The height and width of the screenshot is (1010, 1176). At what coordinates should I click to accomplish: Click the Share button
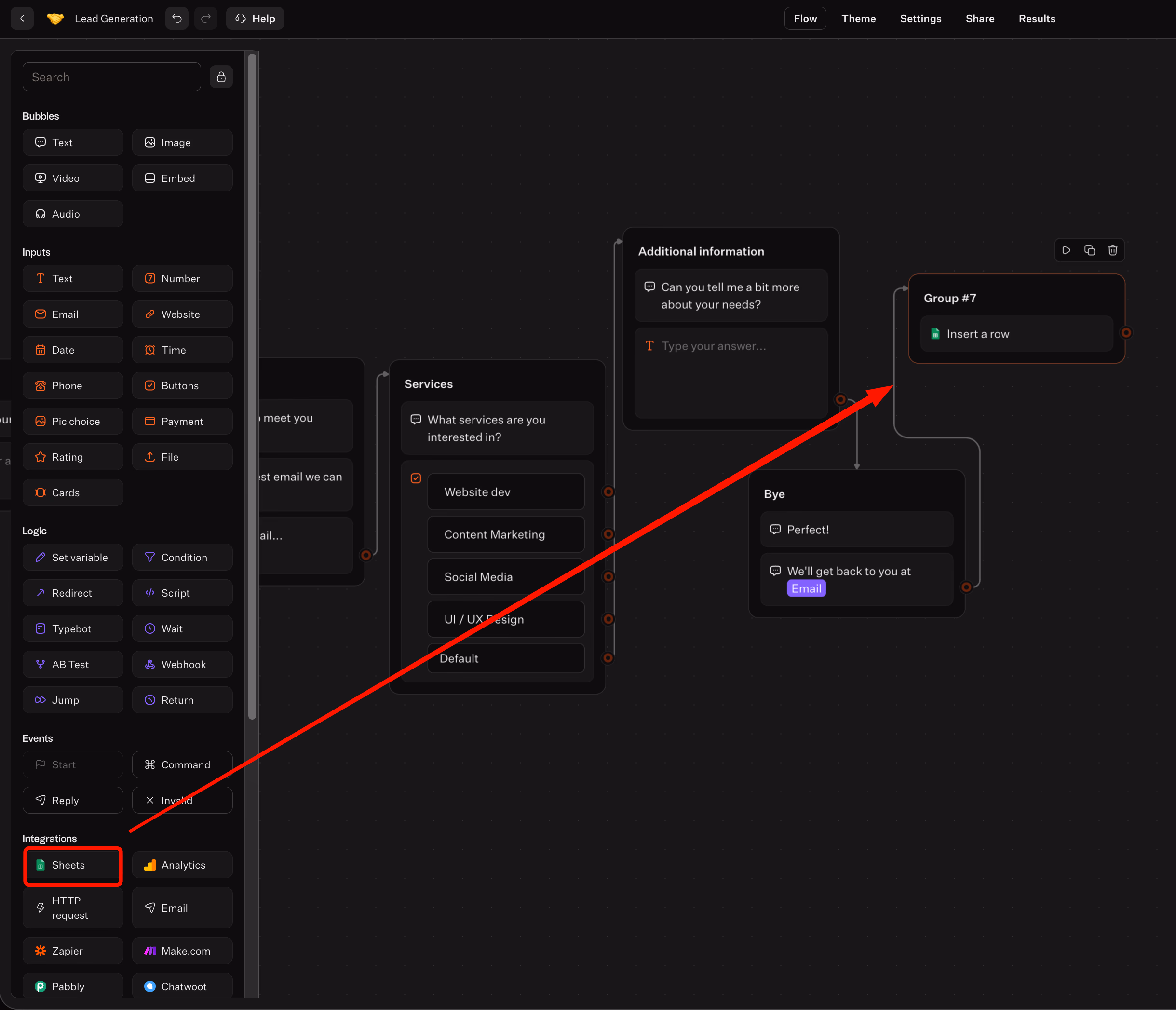pos(980,19)
